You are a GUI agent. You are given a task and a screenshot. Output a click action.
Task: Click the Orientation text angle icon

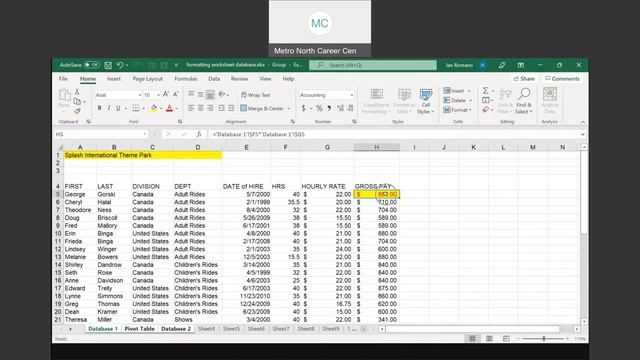pos(222,95)
